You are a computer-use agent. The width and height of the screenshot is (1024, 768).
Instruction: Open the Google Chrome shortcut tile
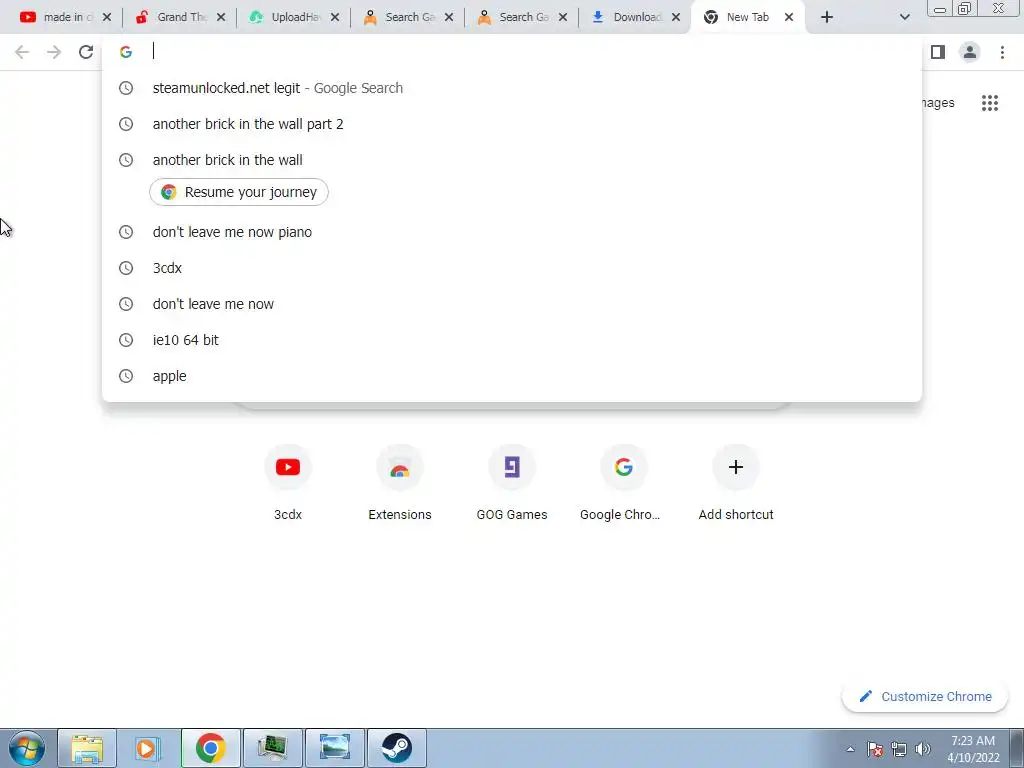pos(624,483)
